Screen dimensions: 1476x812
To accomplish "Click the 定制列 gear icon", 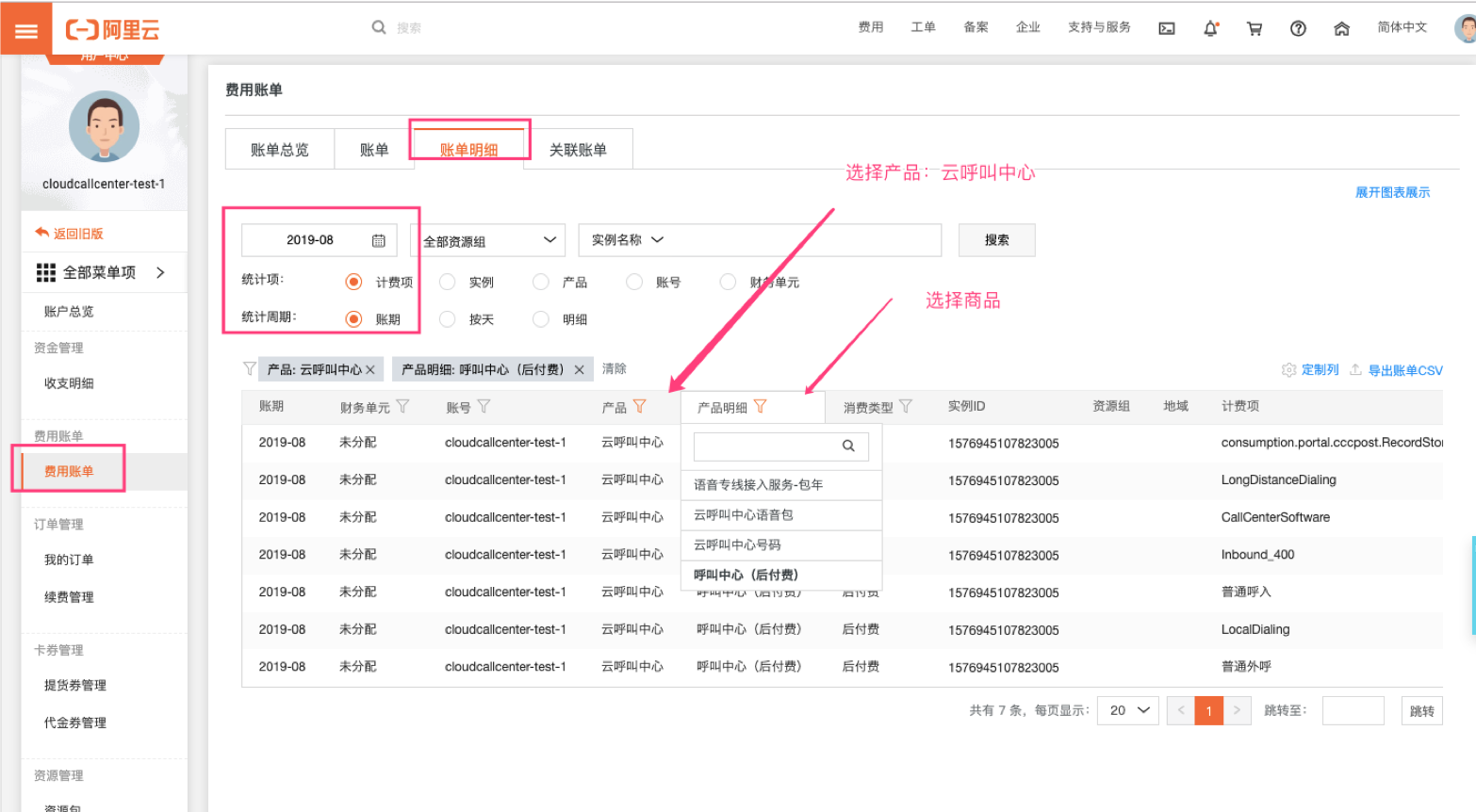I will [1288, 369].
